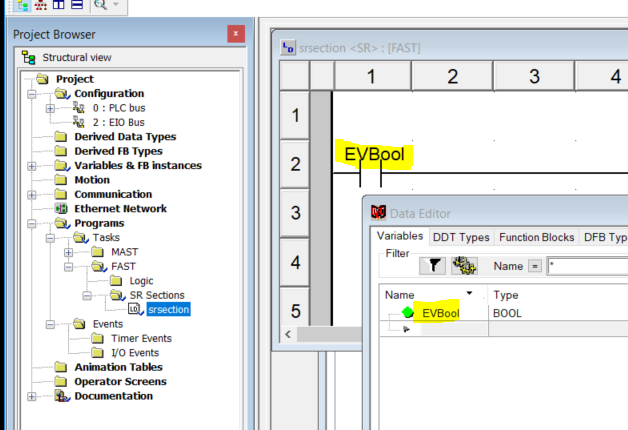Collapse the Tasks node
Screen dimensions: 628x430
[x=50, y=238]
